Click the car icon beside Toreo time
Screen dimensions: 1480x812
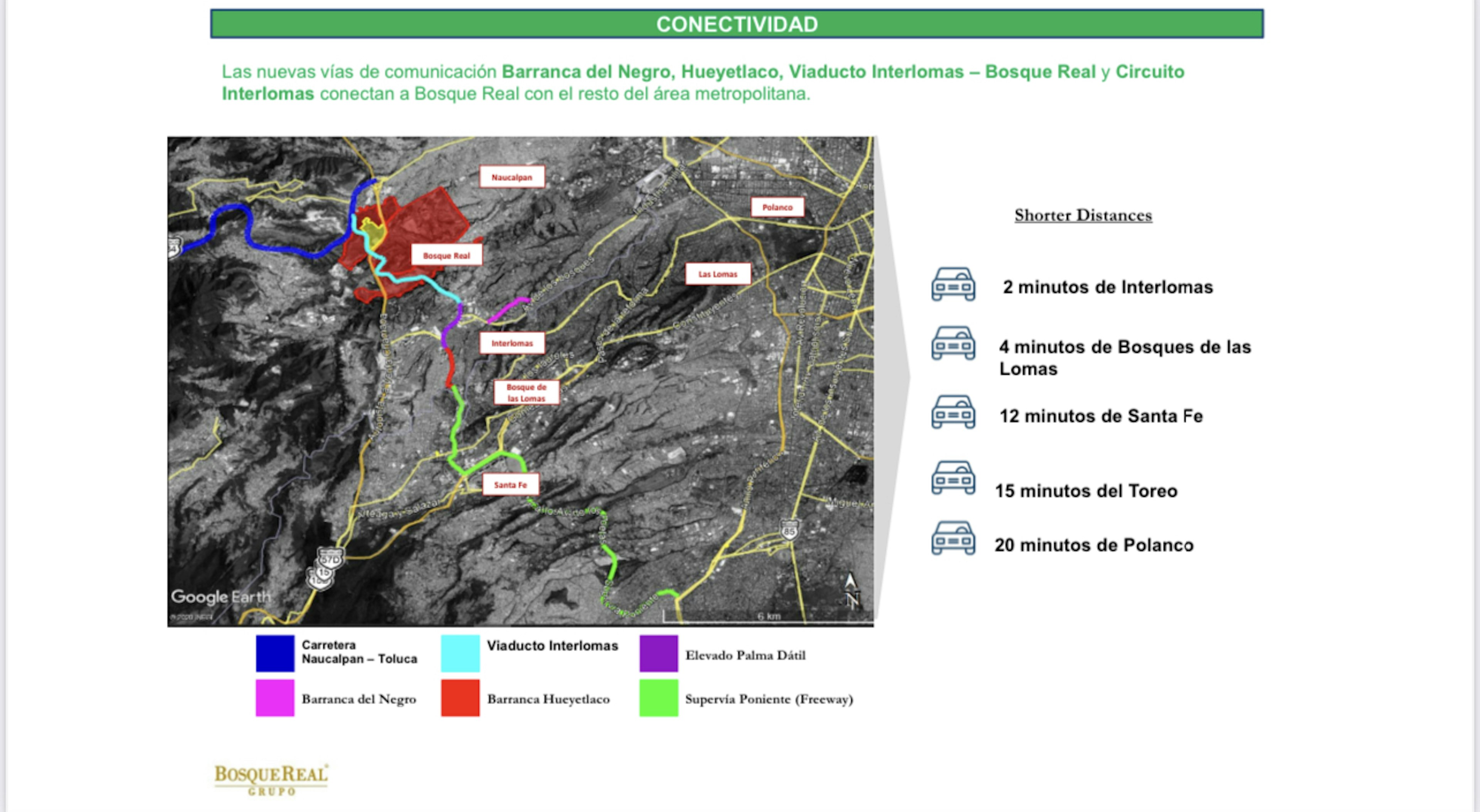tap(953, 478)
